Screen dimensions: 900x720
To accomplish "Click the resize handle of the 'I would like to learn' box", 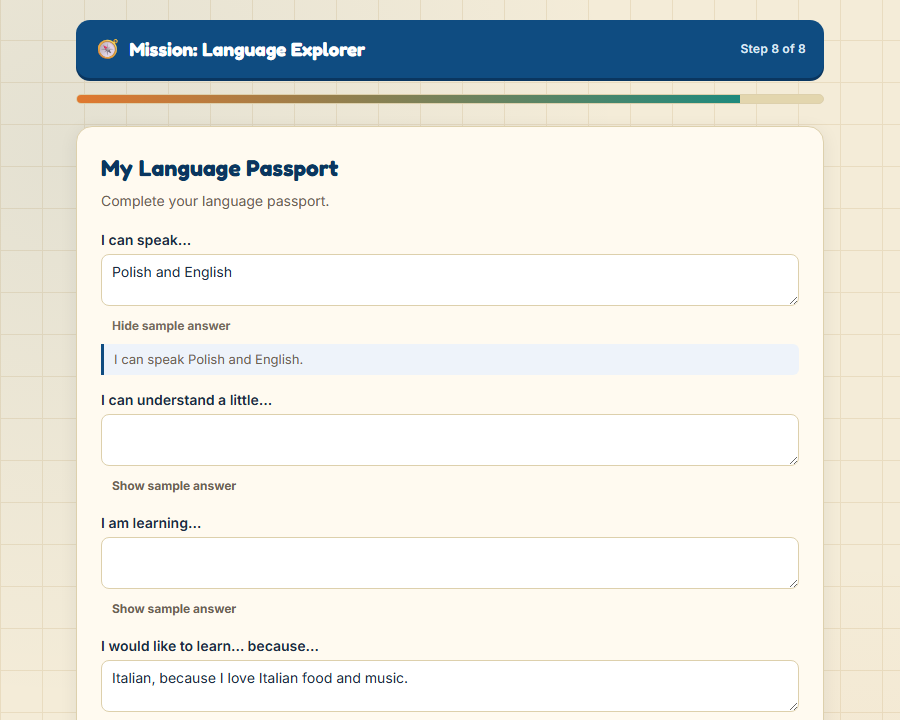I will (x=793, y=706).
